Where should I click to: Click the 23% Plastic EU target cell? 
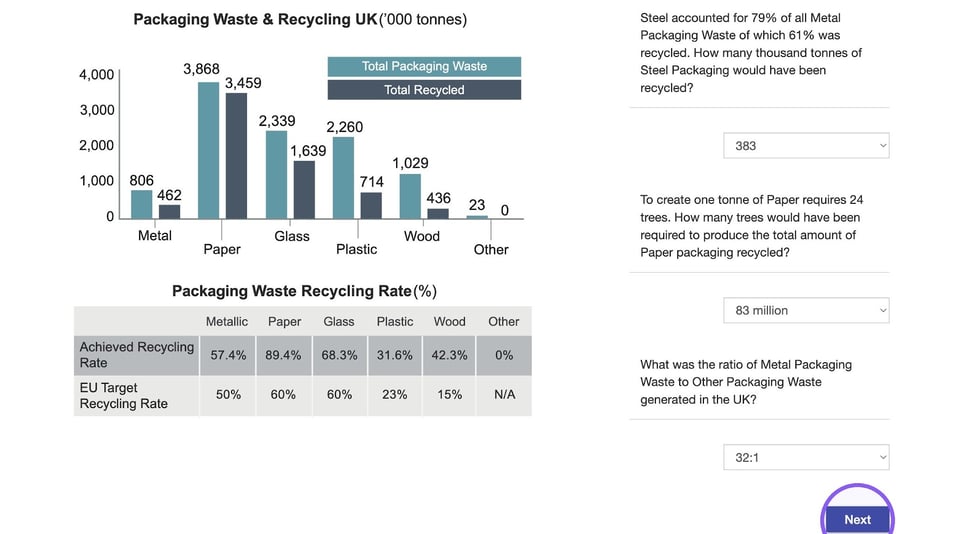(x=394, y=395)
